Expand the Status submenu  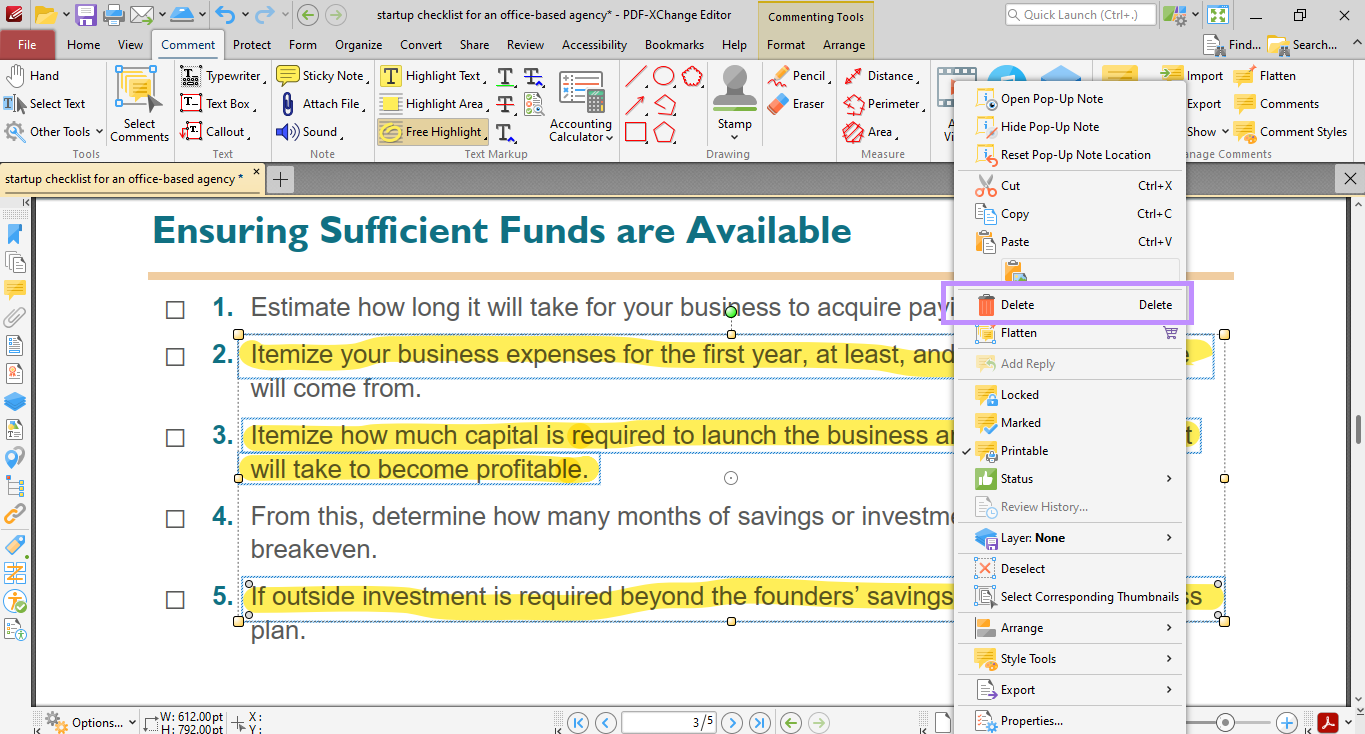coord(1016,478)
